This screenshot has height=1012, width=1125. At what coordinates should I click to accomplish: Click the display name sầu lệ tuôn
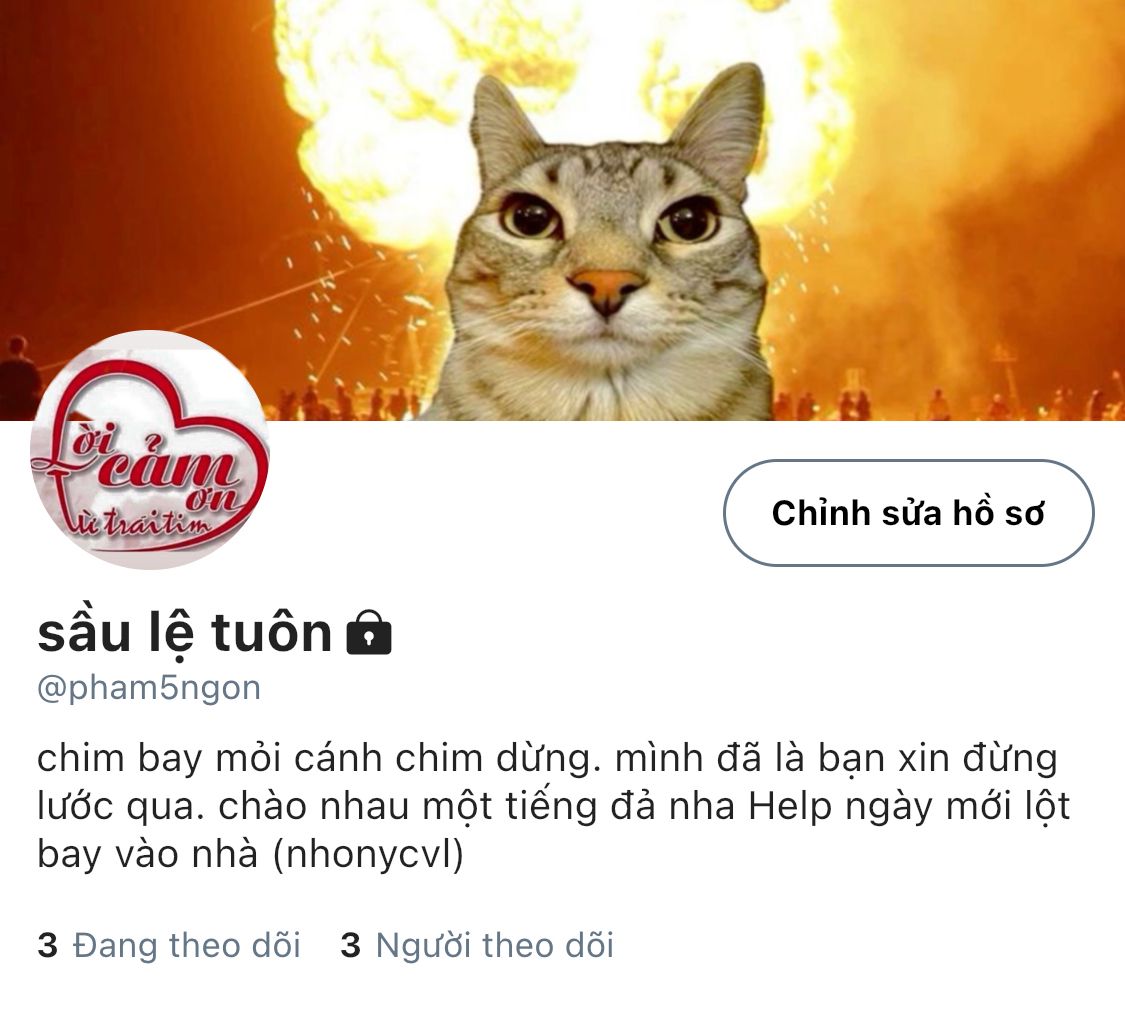click(x=184, y=633)
